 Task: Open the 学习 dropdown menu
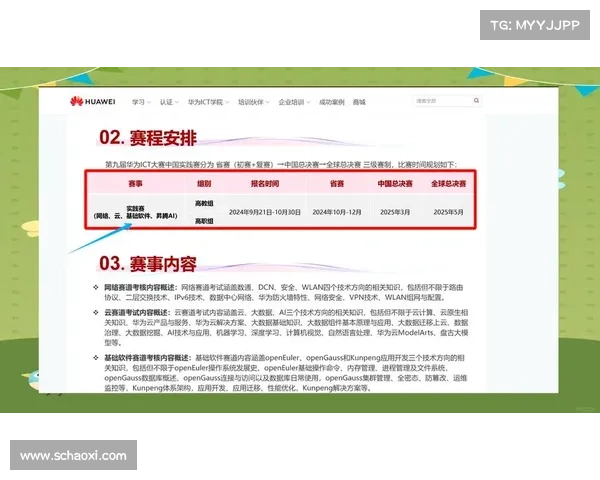tap(141, 102)
